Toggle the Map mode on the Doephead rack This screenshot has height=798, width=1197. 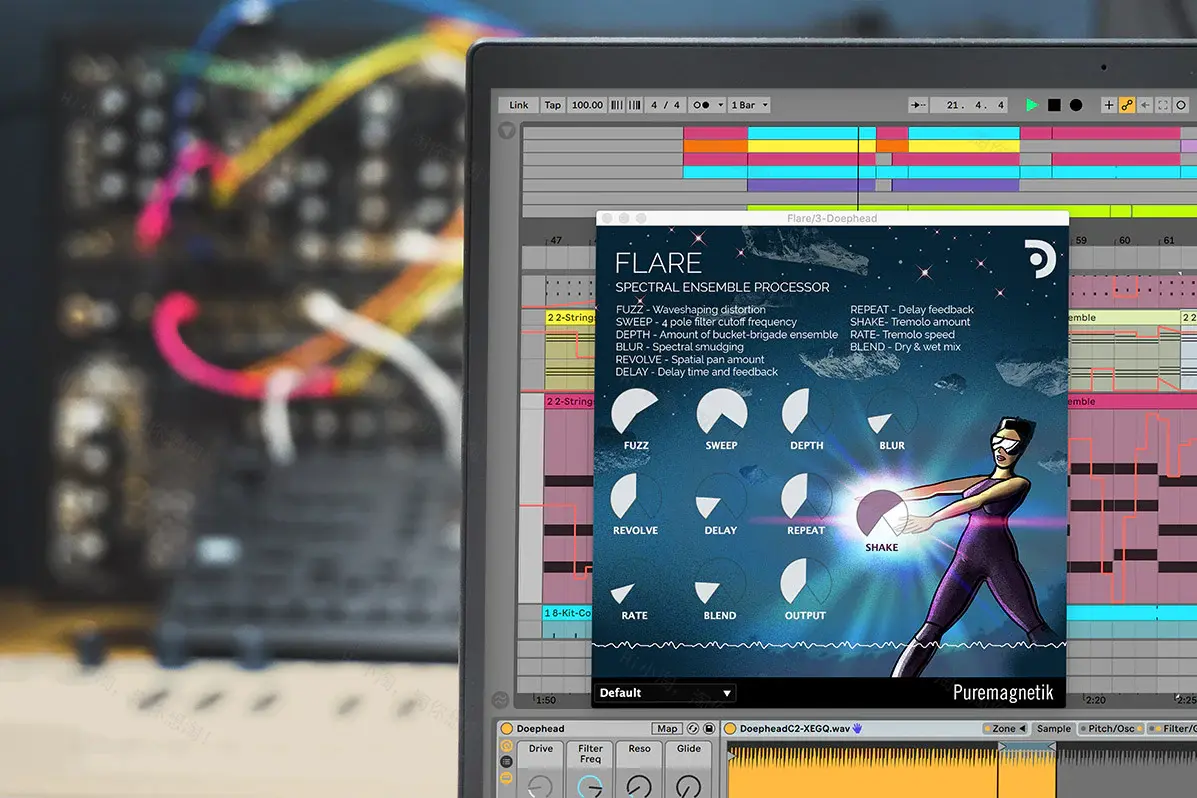click(666, 728)
